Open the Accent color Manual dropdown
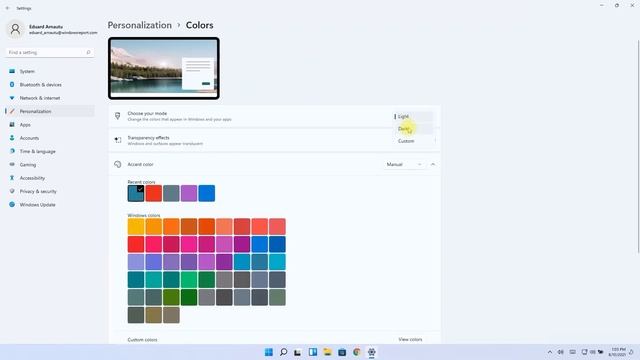The height and width of the screenshot is (360, 640). click(x=403, y=164)
